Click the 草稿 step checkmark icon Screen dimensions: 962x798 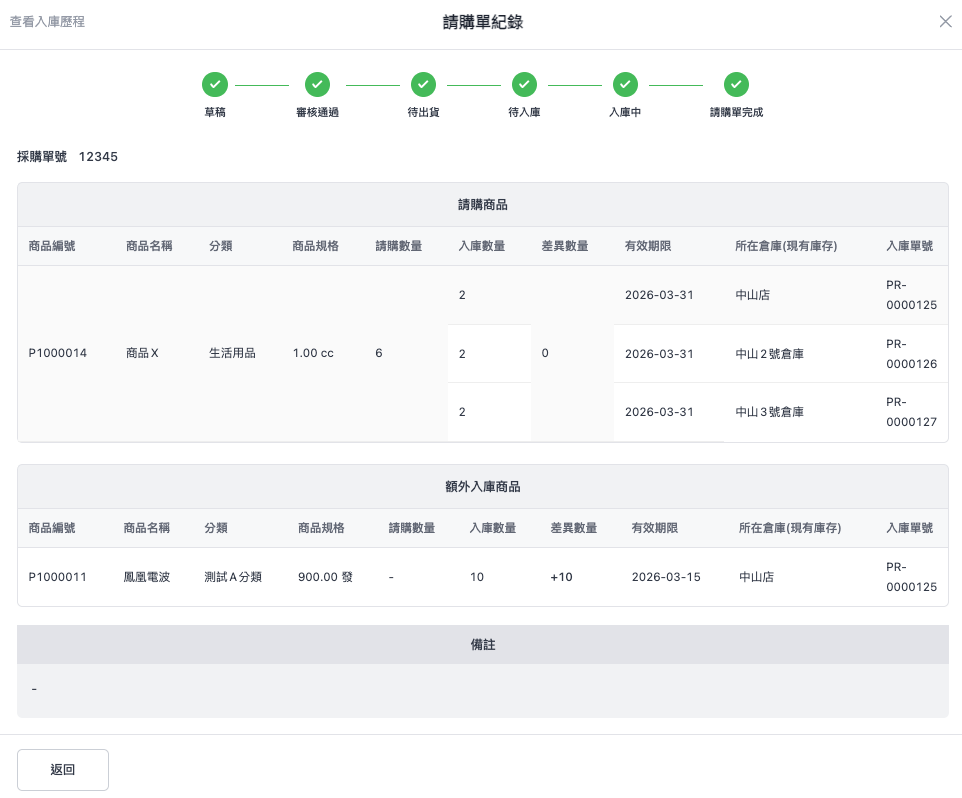215,85
